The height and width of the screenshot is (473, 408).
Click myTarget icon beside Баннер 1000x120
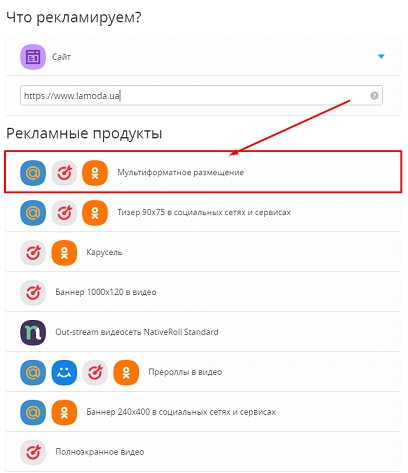[x=33, y=293]
